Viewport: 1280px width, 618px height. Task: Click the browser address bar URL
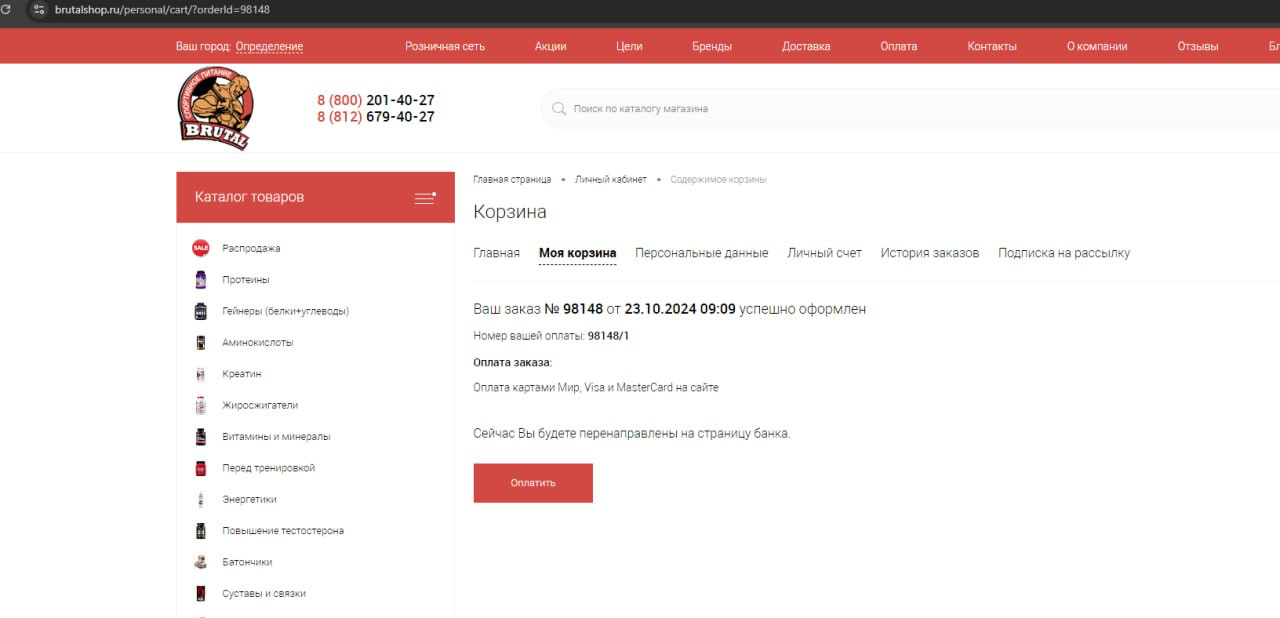point(162,10)
